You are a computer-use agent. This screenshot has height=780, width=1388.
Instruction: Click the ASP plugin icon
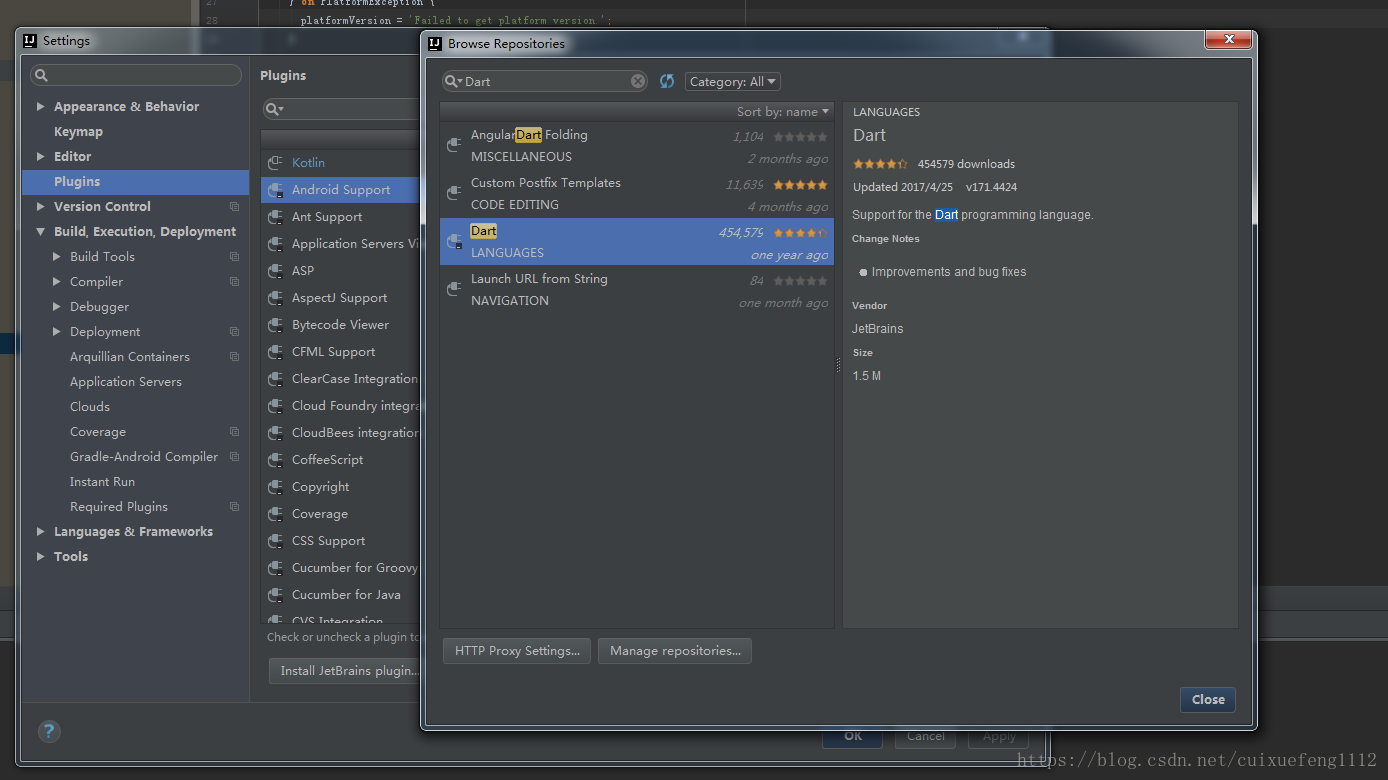275,271
